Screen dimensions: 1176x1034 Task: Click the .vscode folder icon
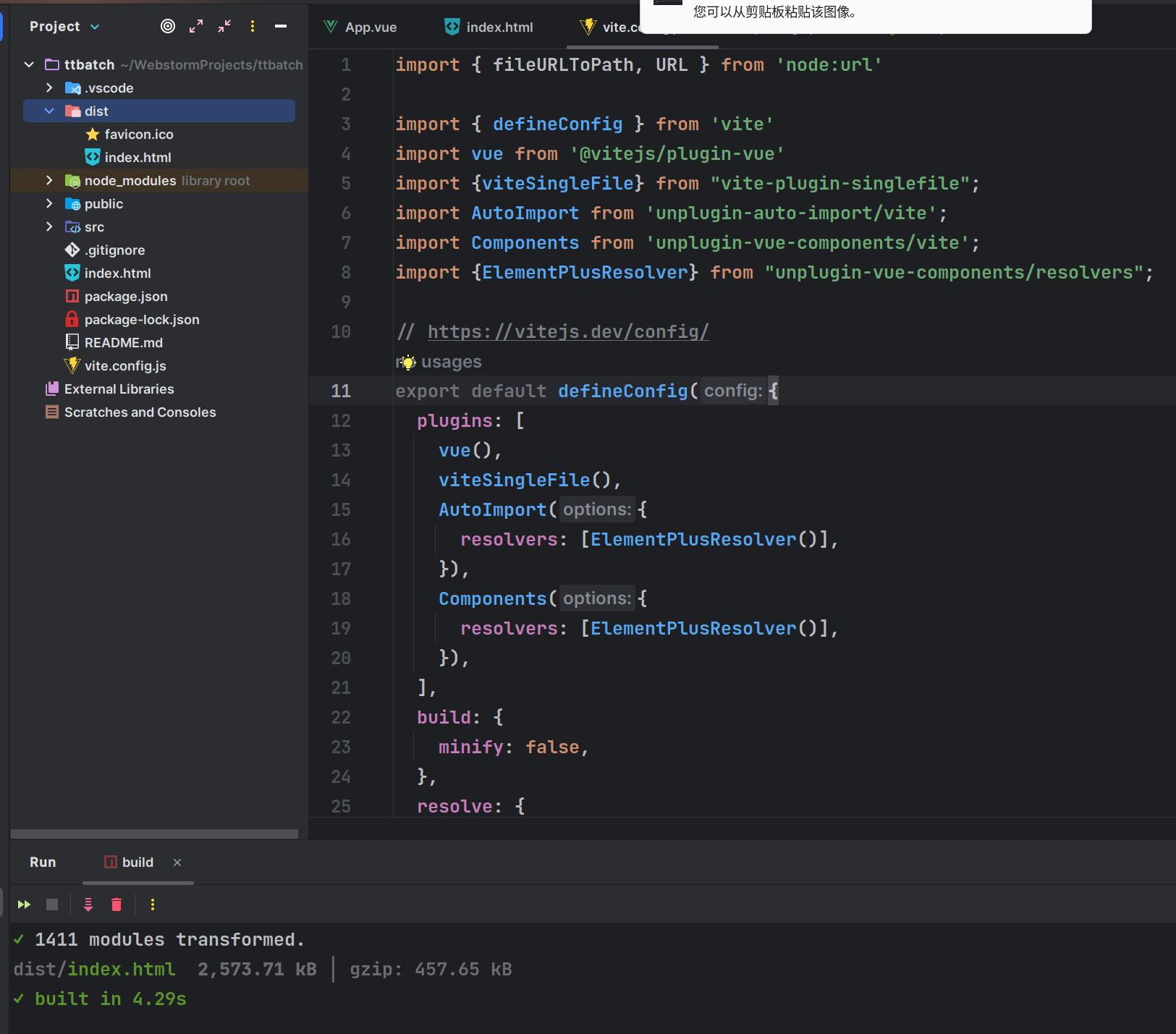(72, 88)
